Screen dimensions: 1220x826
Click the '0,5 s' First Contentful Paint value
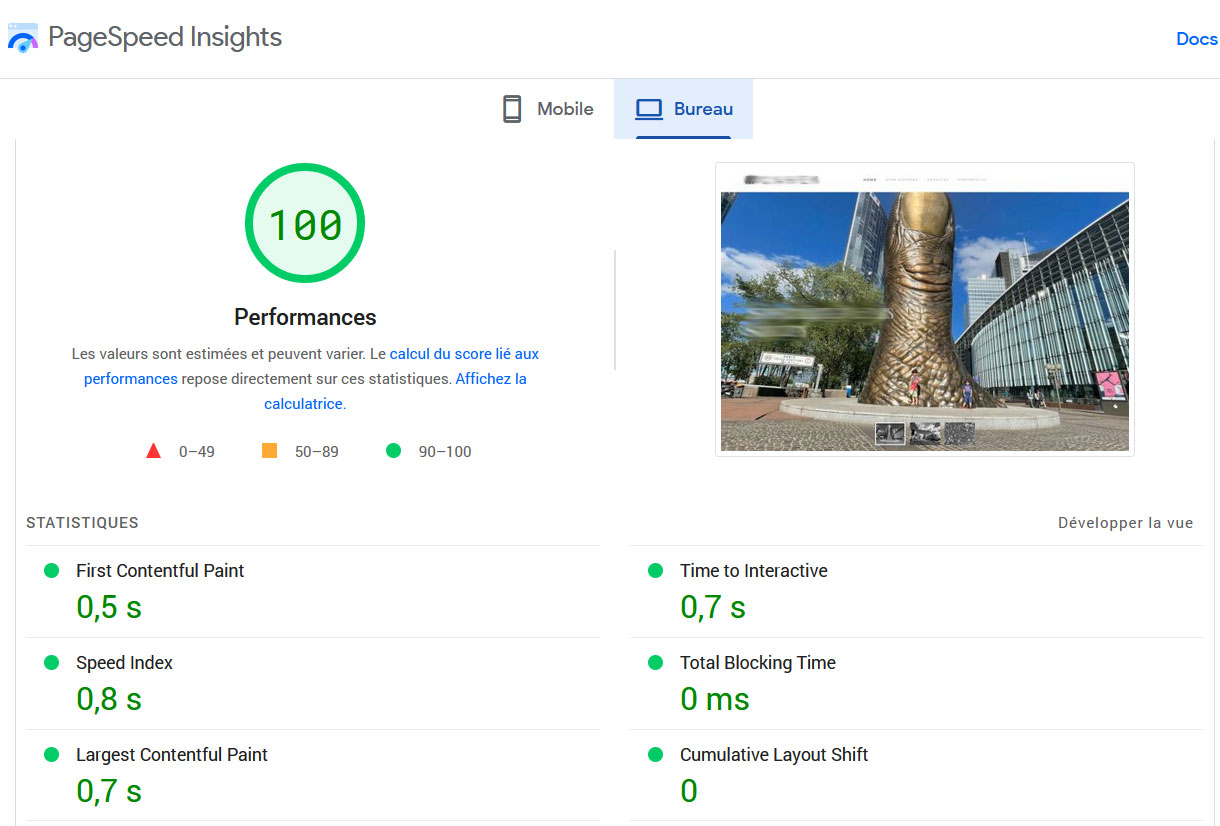tap(109, 607)
